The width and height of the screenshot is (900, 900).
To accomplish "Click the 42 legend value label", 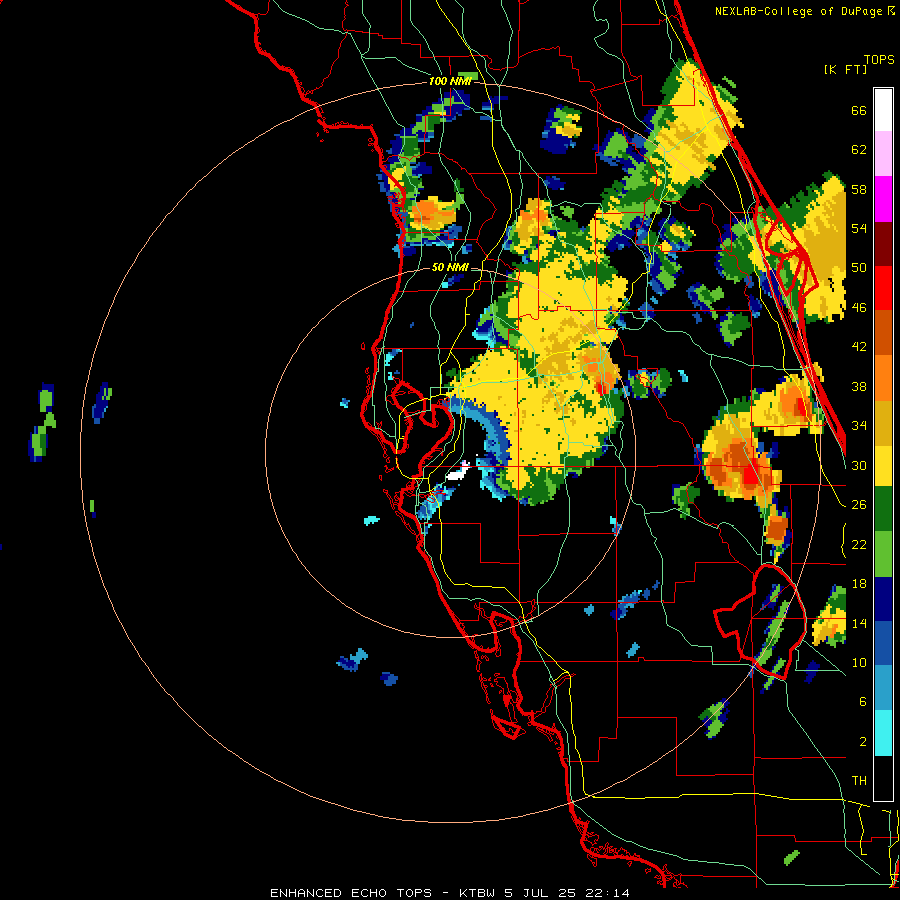I will pyautogui.click(x=858, y=347).
